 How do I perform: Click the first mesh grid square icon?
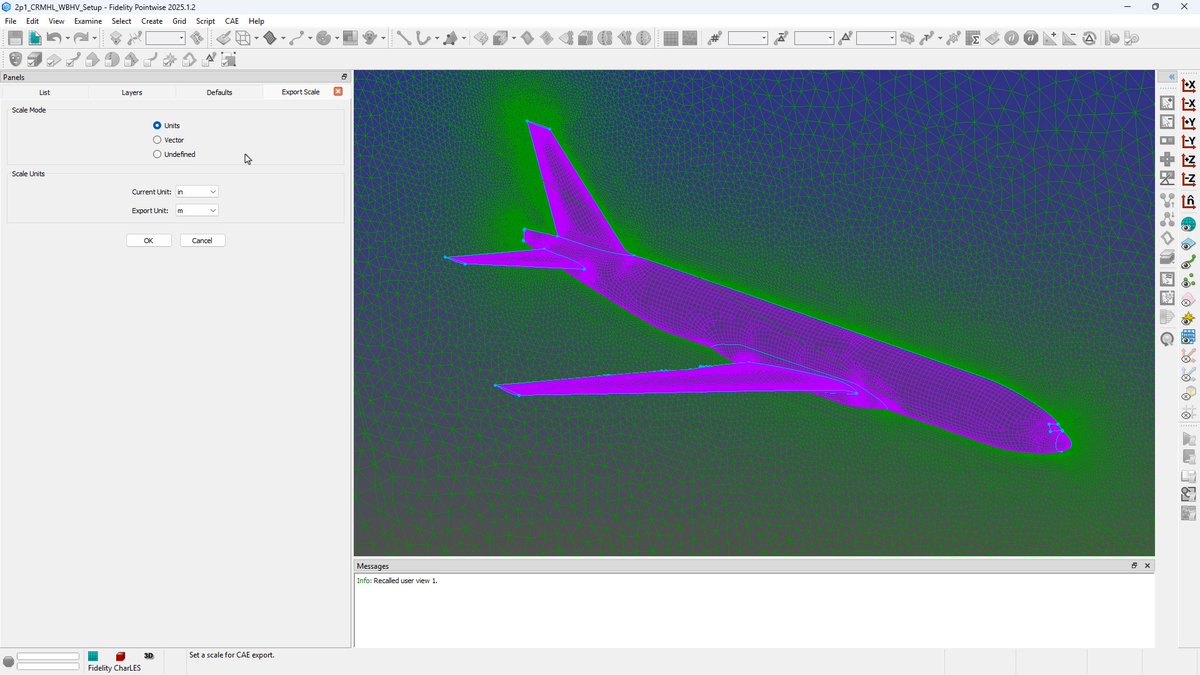coord(671,38)
